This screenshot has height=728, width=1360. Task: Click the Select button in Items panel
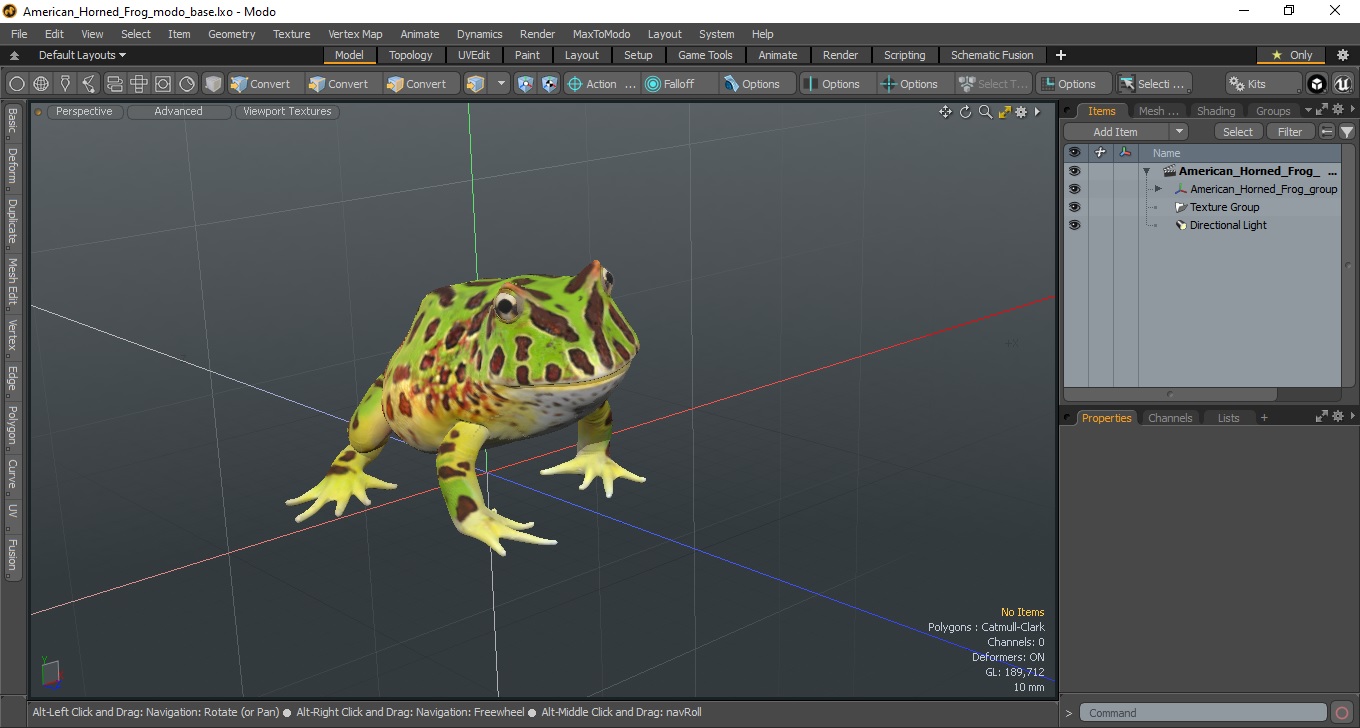[1238, 132]
